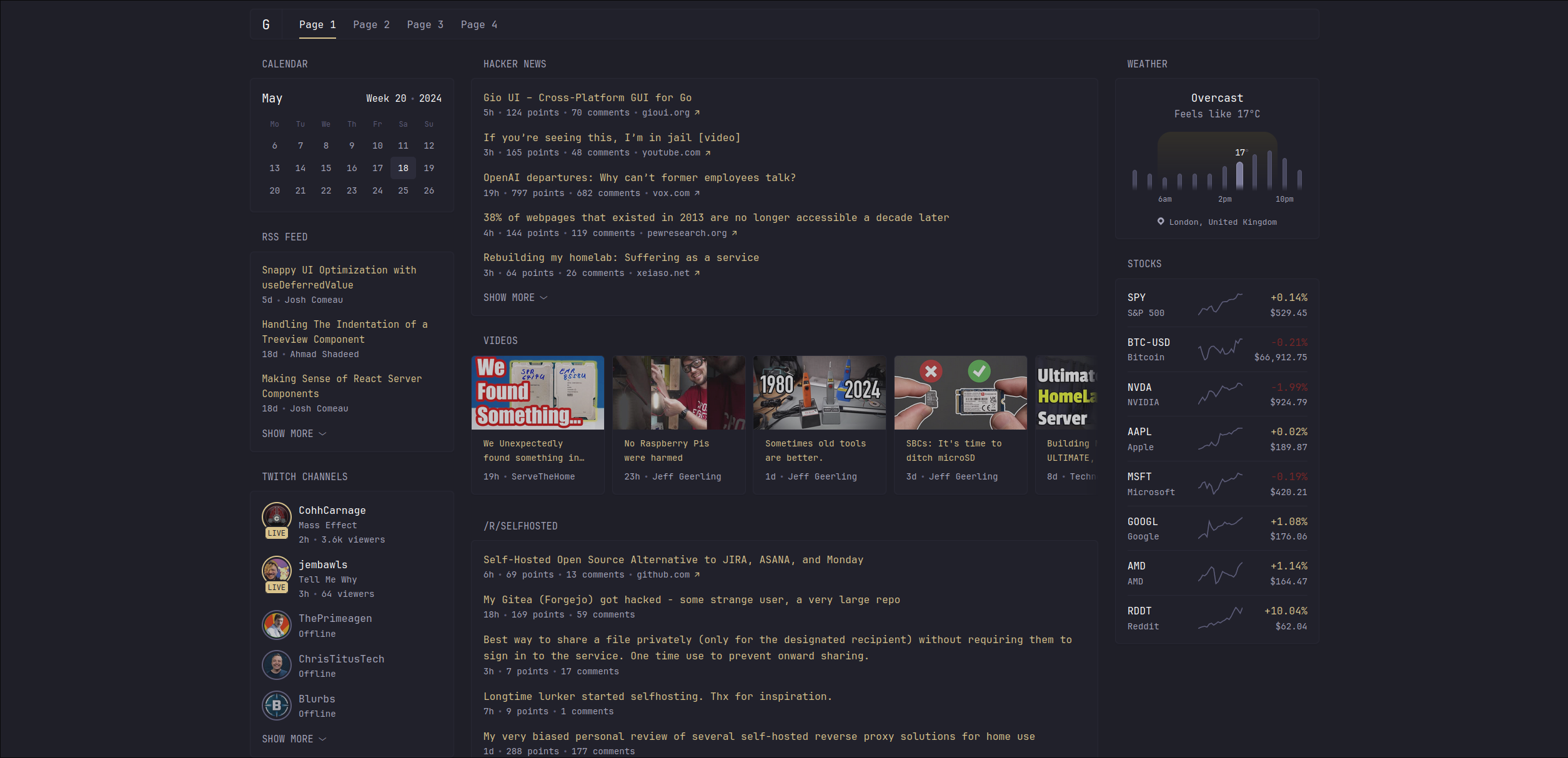This screenshot has width=1568, height=758.
Task: Click the NVDA stock sparkline chart
Action: tap(1220, 395)
